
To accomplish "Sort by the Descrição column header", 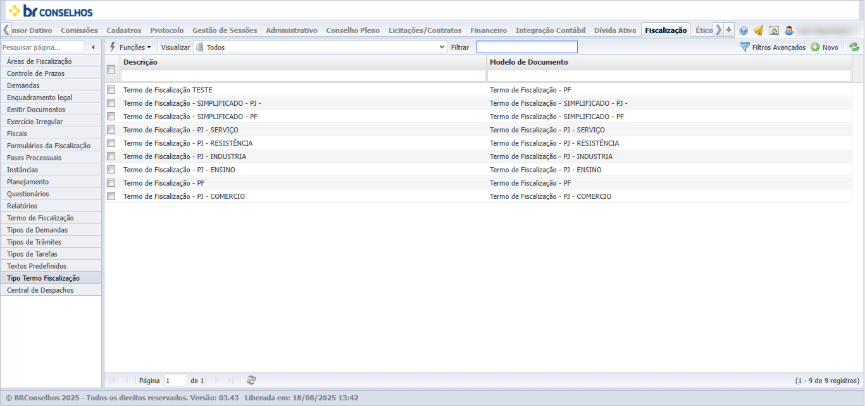I will click(x=140, y=62).
